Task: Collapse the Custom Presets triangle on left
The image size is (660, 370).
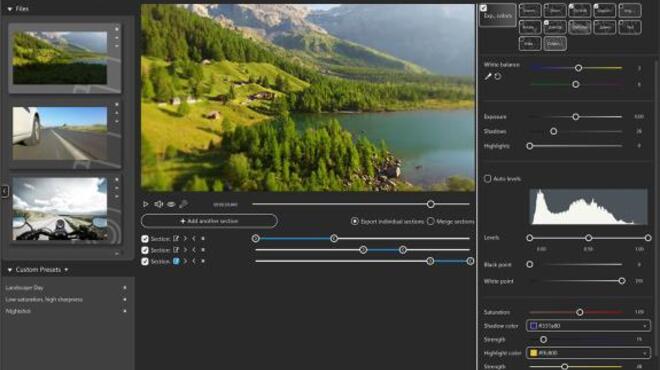Action: click(10, 270)
